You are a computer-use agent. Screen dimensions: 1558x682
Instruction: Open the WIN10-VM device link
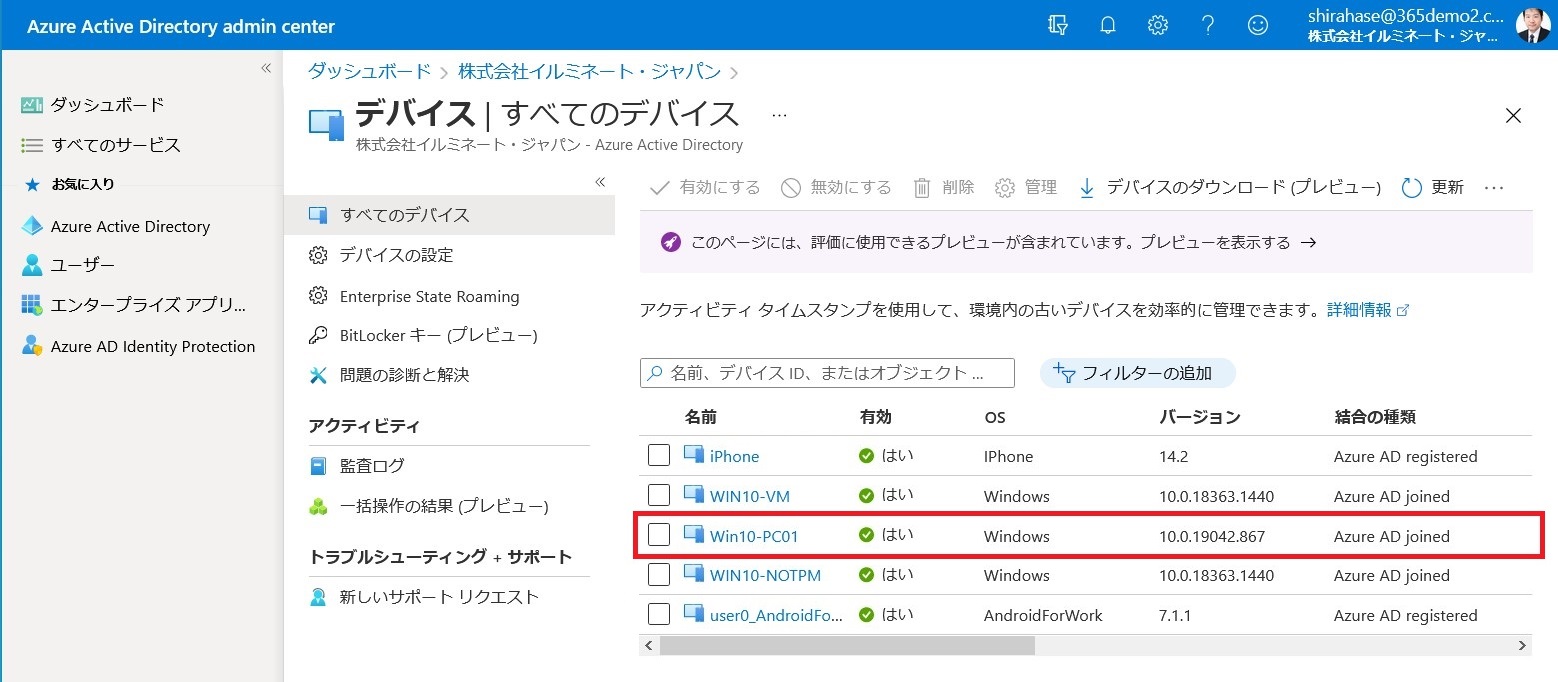point(750,496)
